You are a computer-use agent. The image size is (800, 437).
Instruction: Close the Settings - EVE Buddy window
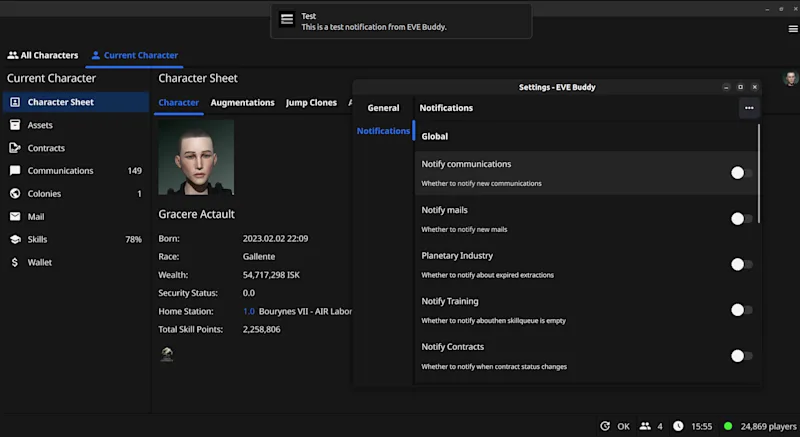755,87
